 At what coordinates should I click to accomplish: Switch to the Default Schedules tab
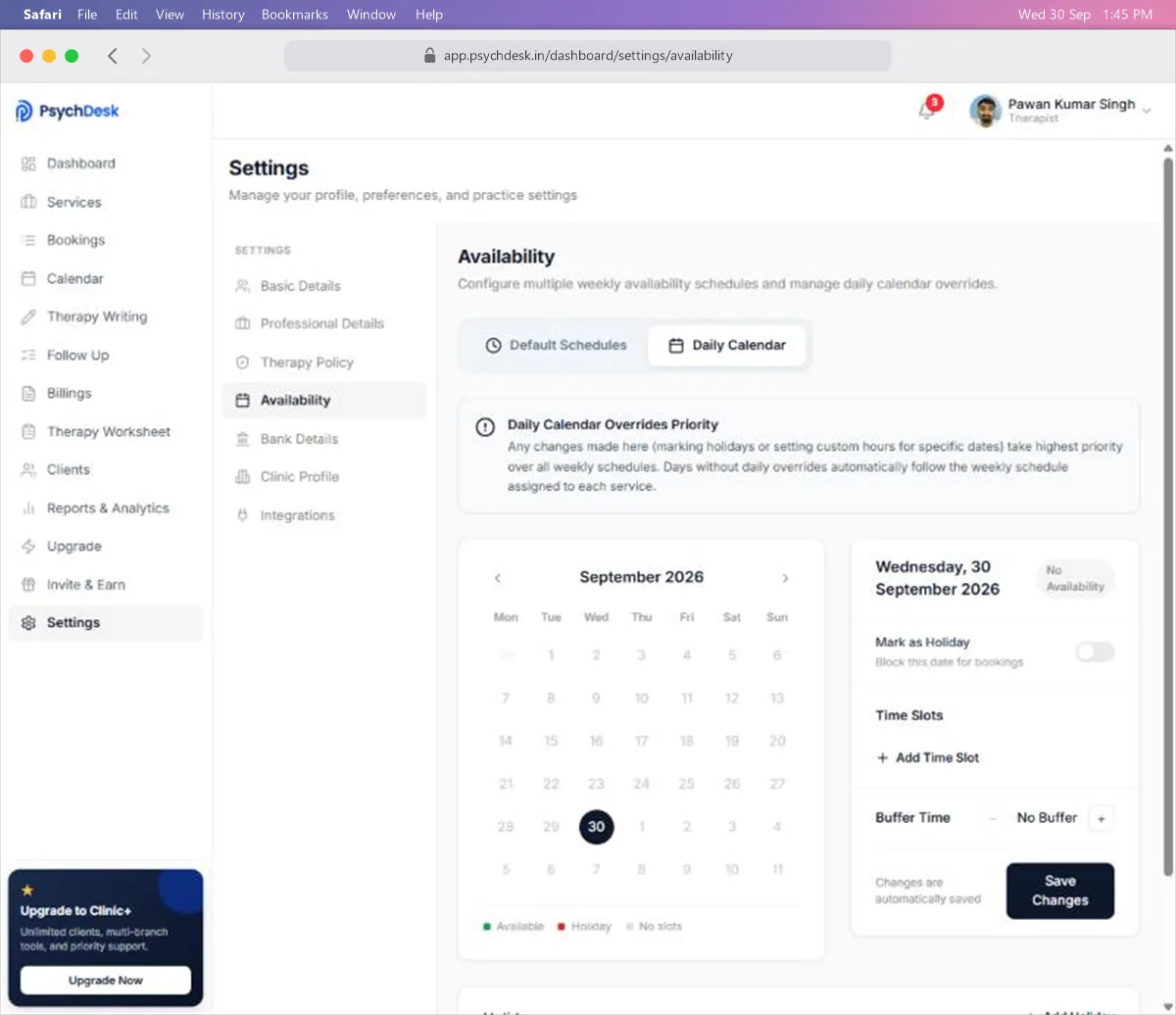tap(556, 345)
